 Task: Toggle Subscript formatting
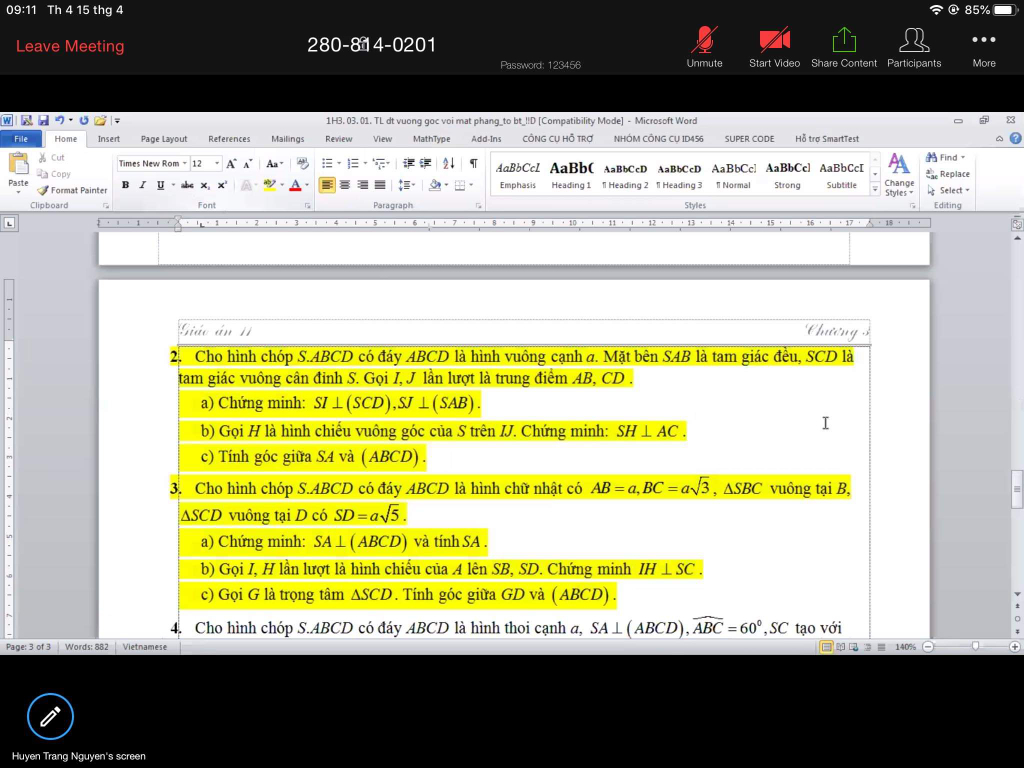pos(204,185)
